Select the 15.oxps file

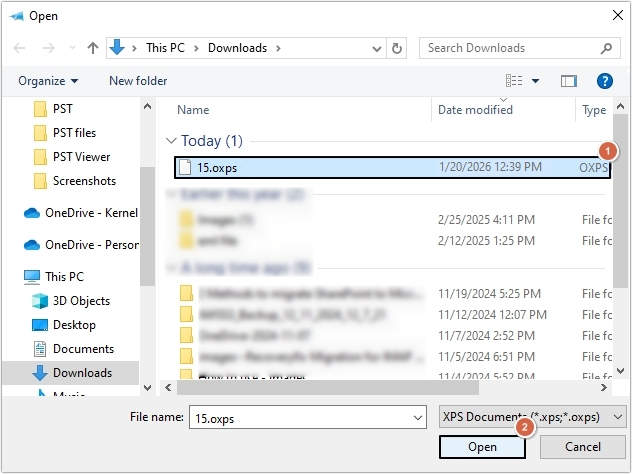392,167
